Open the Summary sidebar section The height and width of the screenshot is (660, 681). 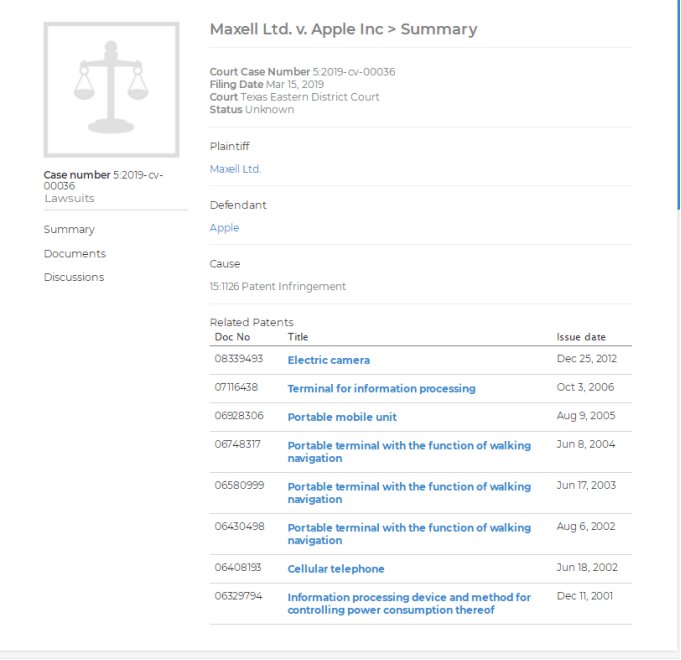[69, 230]
